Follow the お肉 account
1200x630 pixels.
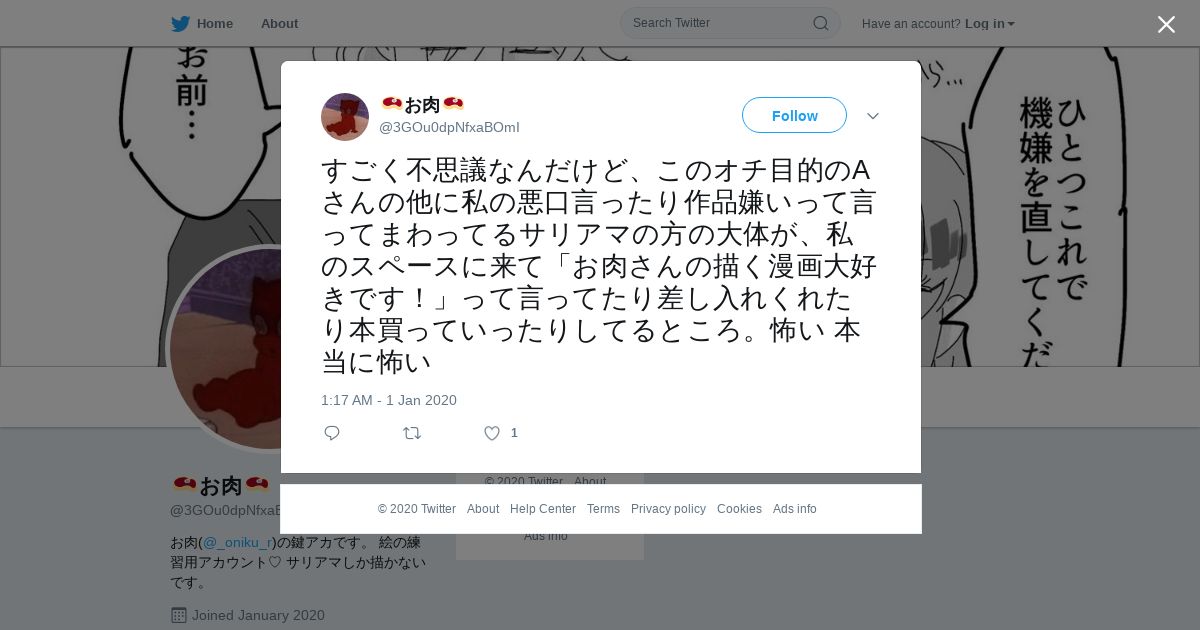(x=794, y=115)
